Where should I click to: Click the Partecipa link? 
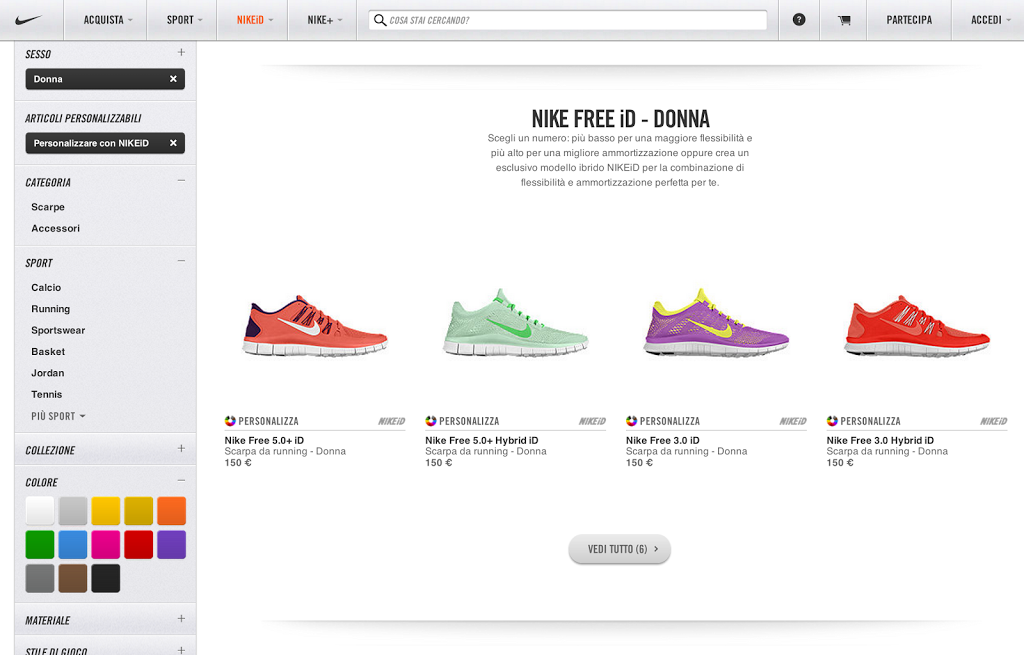pyautogui.click(x=909, y=20)
